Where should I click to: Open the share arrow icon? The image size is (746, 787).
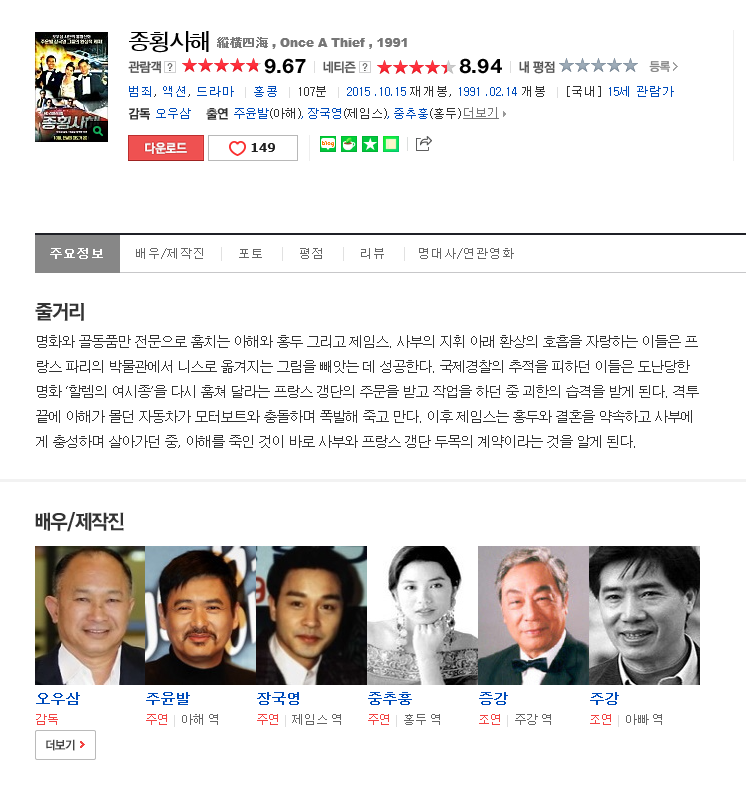click(x=424, y=144)
